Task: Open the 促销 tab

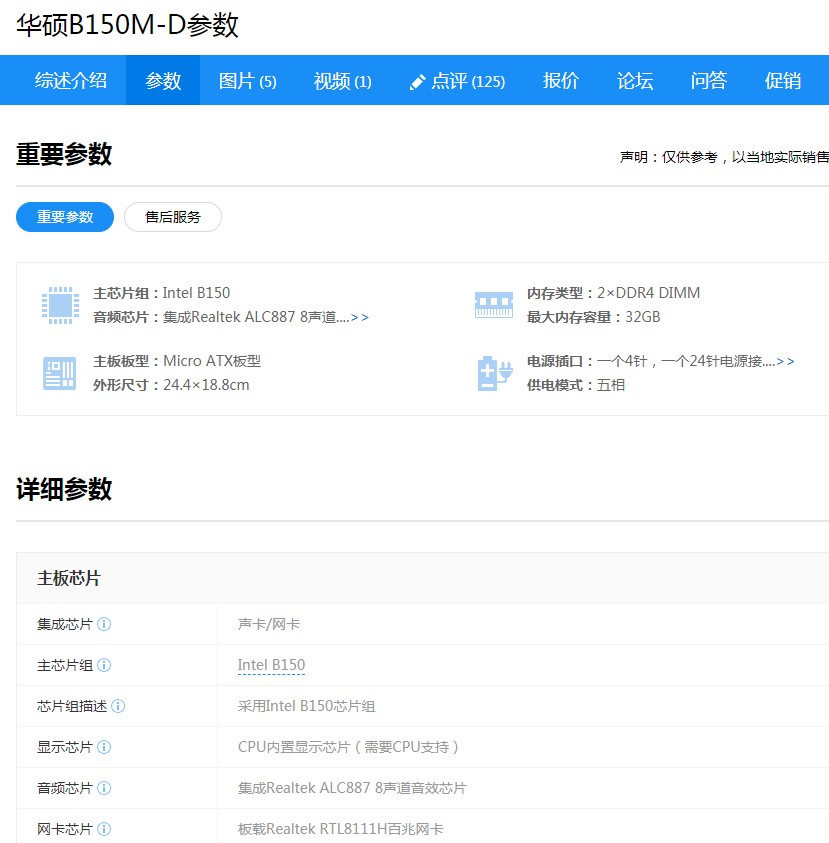Action: [783, 80]
